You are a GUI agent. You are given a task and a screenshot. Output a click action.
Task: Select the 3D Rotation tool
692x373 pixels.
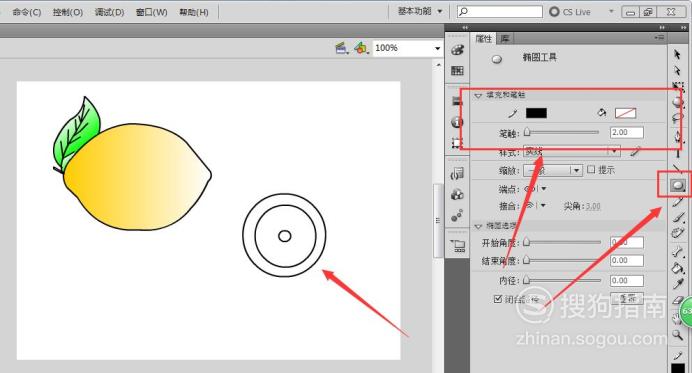pyautogui.click(x=678, y=102)
